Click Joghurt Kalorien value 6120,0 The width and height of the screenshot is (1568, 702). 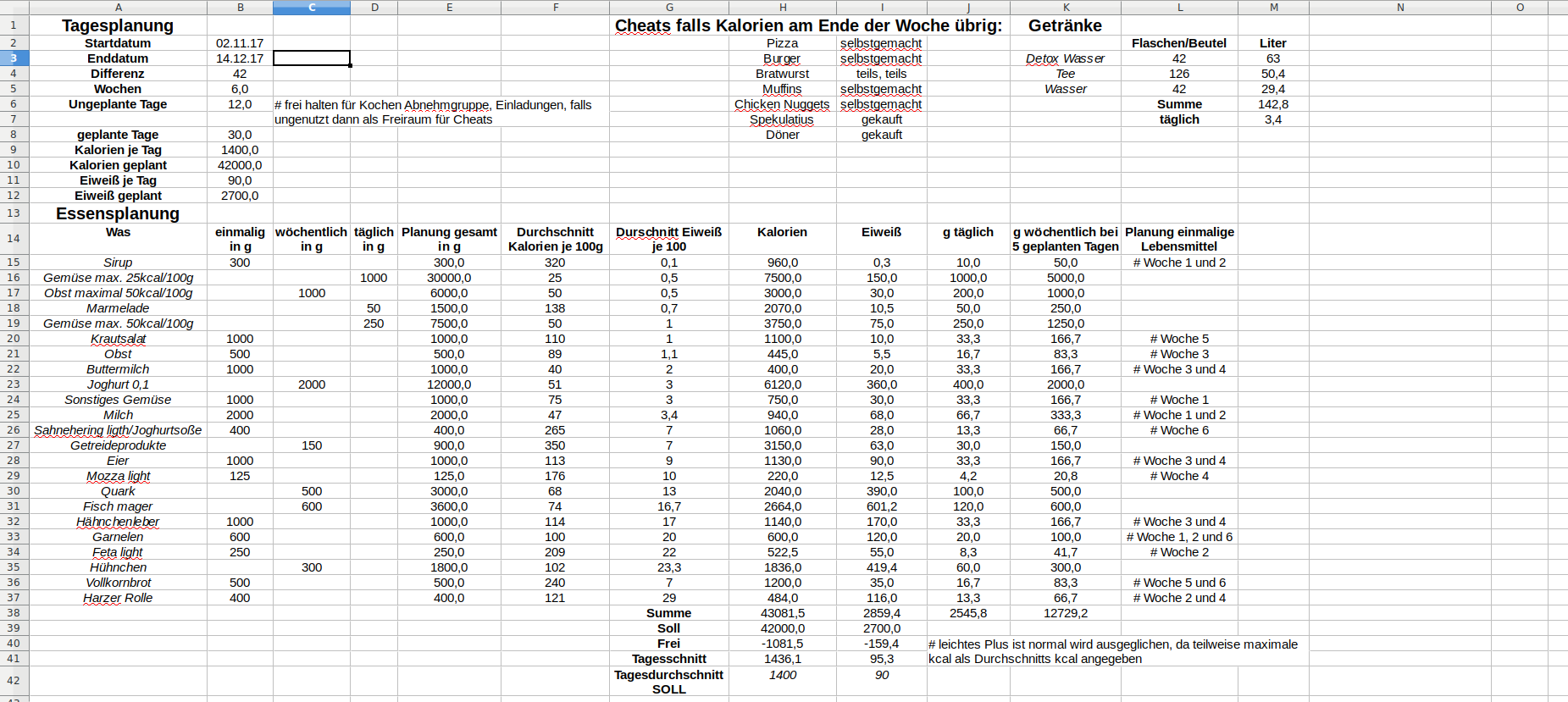coord(782,384)
